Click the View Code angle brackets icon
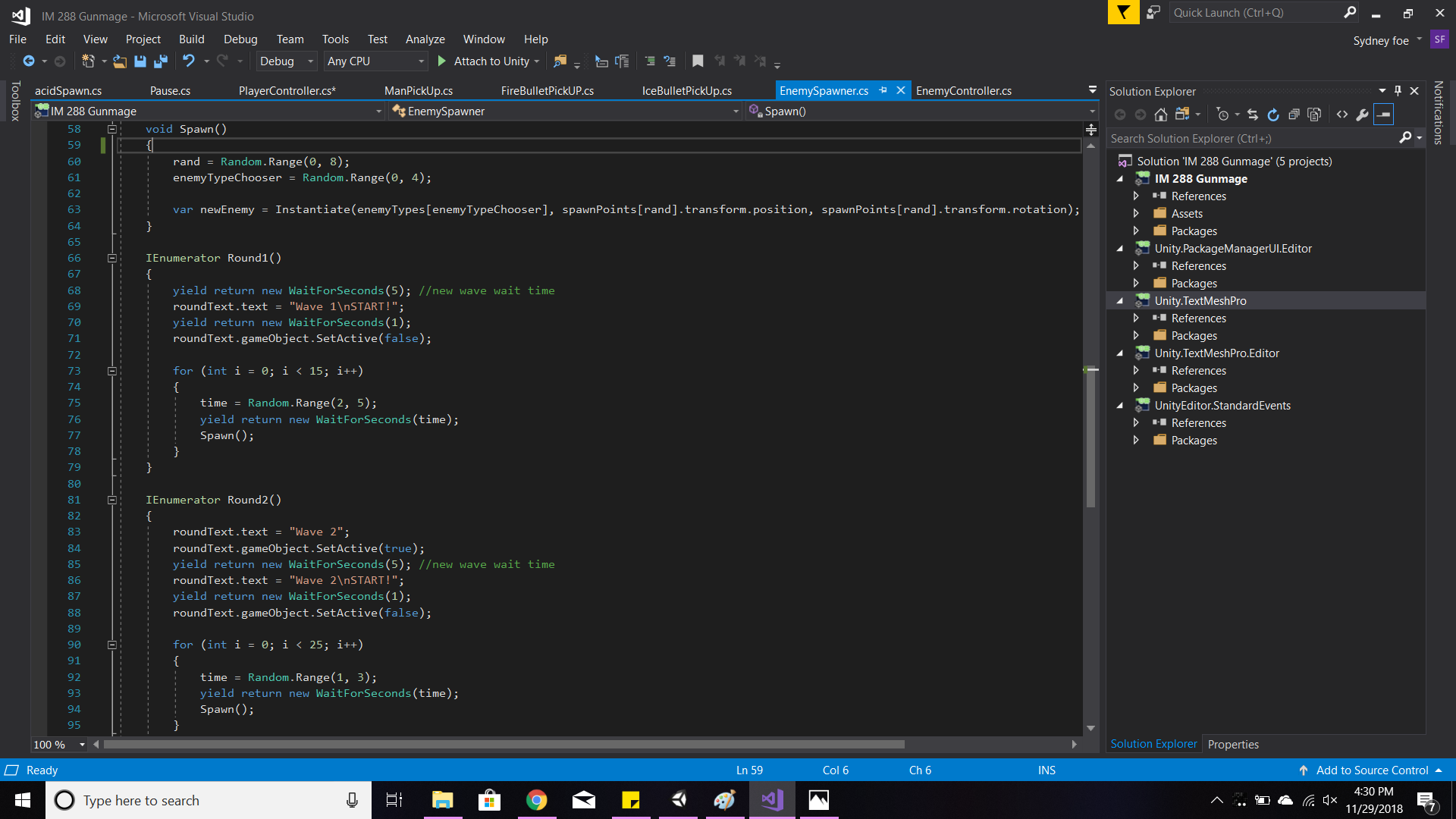1456x819 pixels. click(1342, 115)
